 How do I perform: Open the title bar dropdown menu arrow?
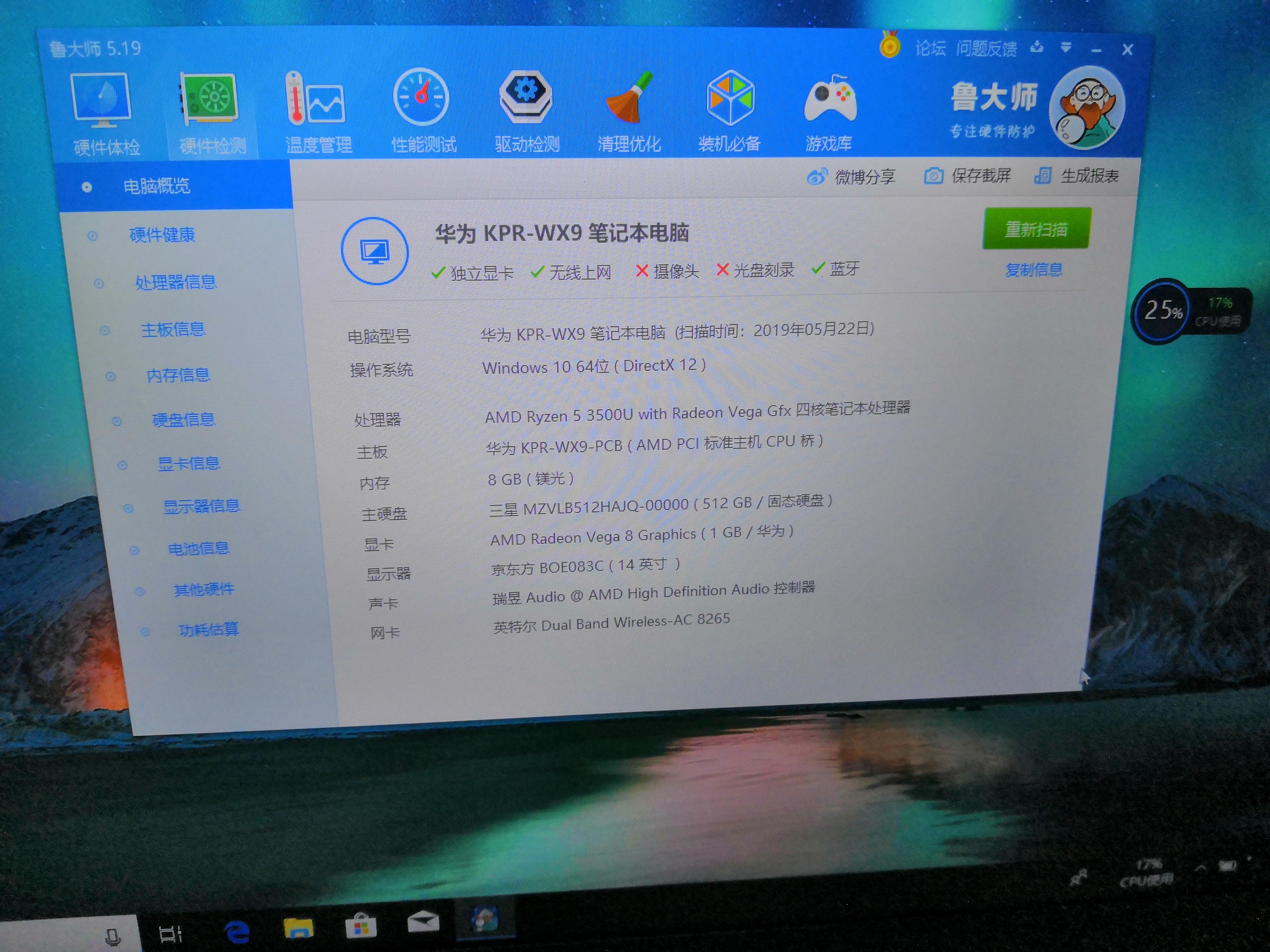pos(1065,48)
